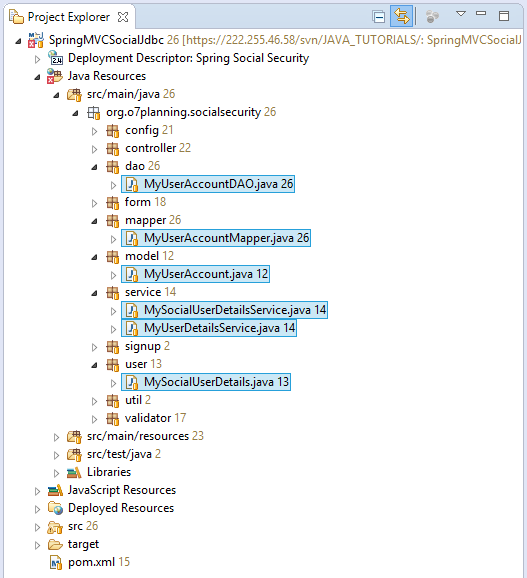Image resolution: width=527 pixels, height=578 pixels.
Task: Expand the src/main/resources folder
Action: (x=56, y=437)
